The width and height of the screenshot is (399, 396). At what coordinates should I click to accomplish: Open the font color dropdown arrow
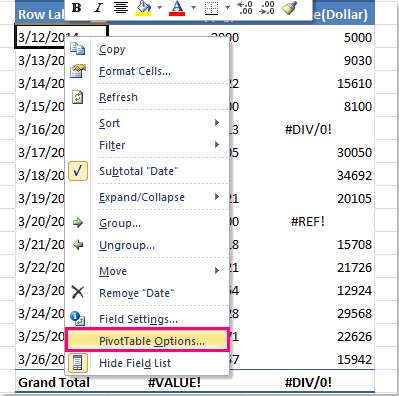193,7
